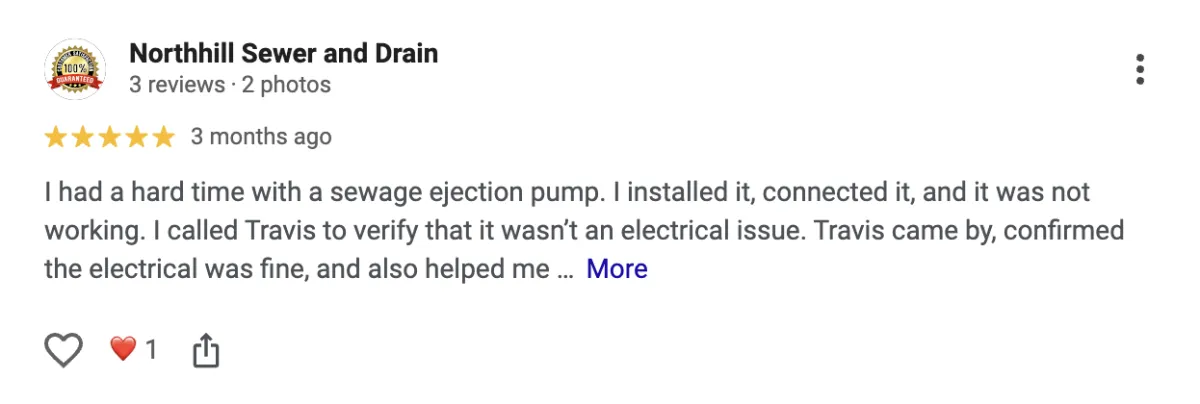Click the second rating star
This screenshot has width=1200, height=404.
[x=83, y=137]
